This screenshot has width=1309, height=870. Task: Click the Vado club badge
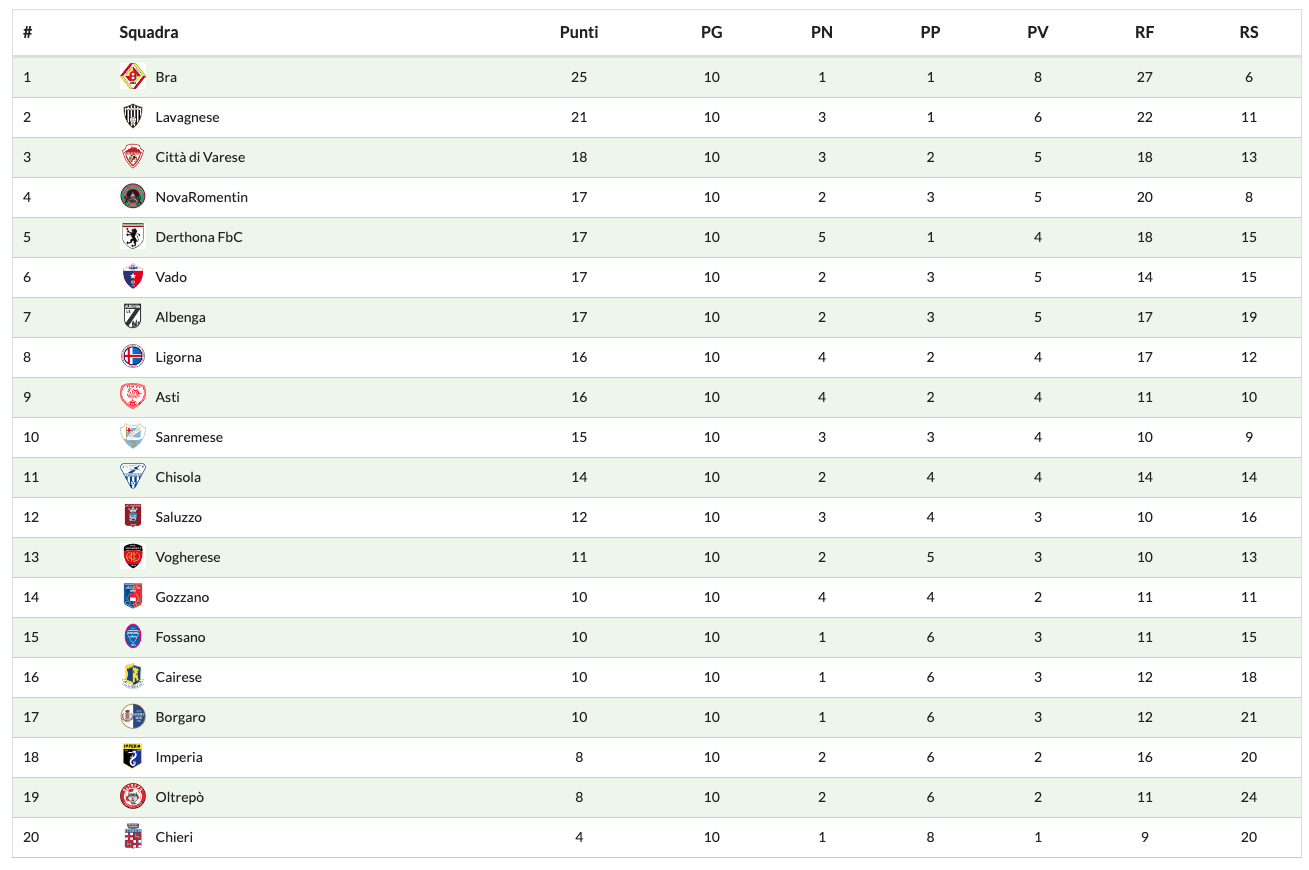tap(133, 277)
